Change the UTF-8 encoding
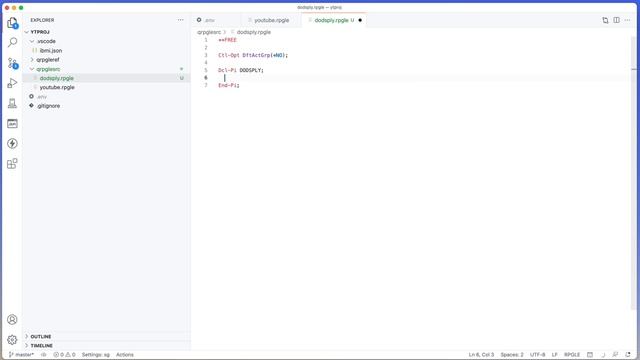Screen dimensions: 640x360 (x=537, y=355)
